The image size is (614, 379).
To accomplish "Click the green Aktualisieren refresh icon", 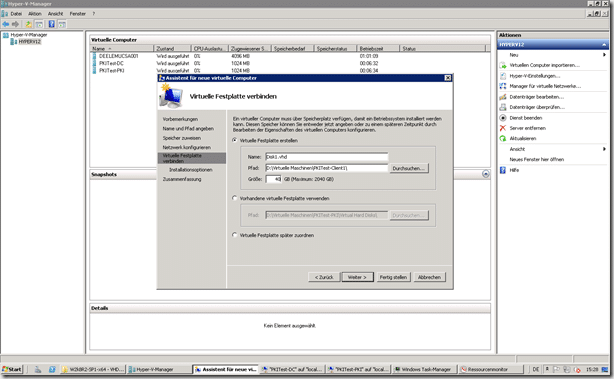I will pyautogui.click(x=503, y=139).
